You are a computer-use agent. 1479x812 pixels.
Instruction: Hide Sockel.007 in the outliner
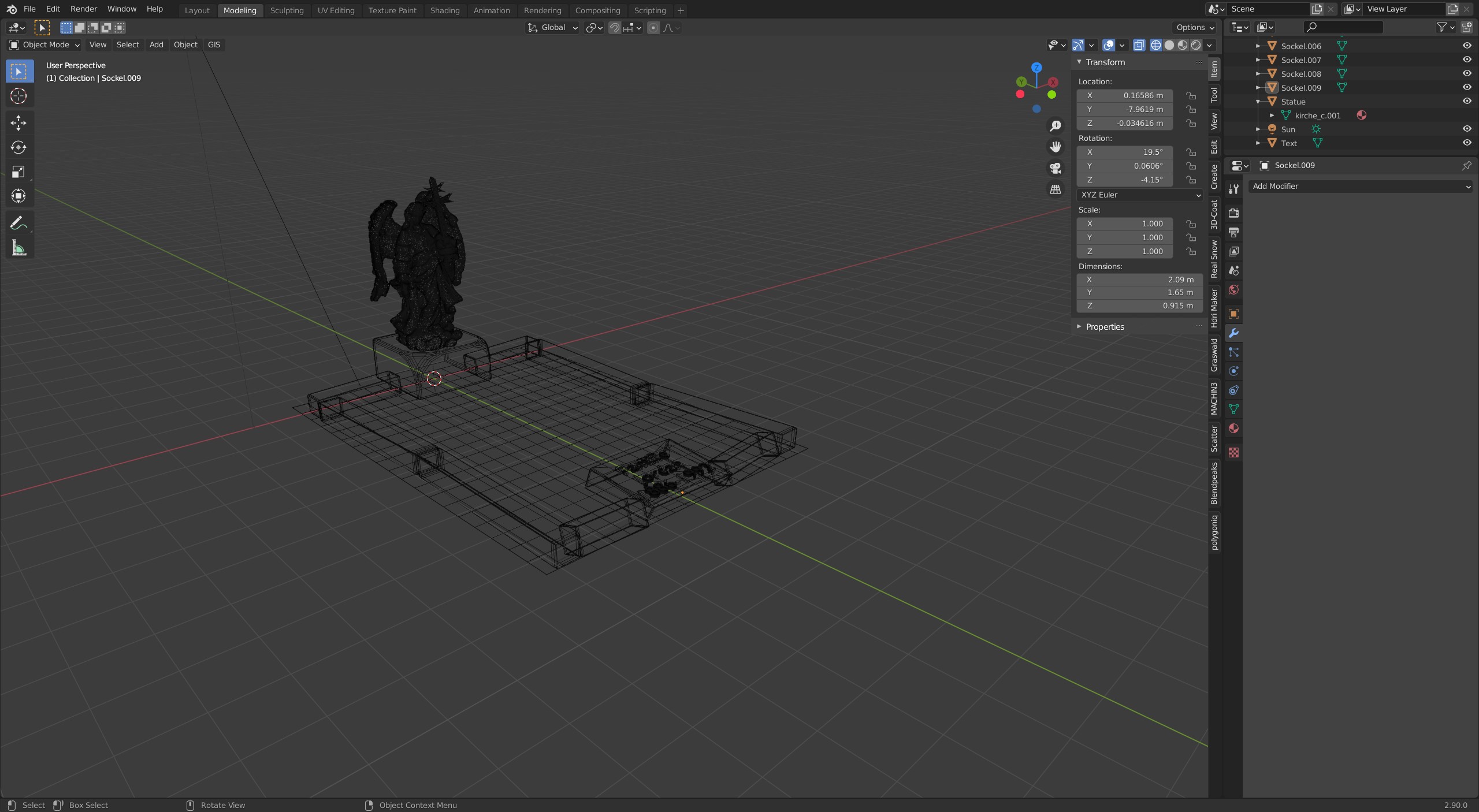coord(1466,59)
